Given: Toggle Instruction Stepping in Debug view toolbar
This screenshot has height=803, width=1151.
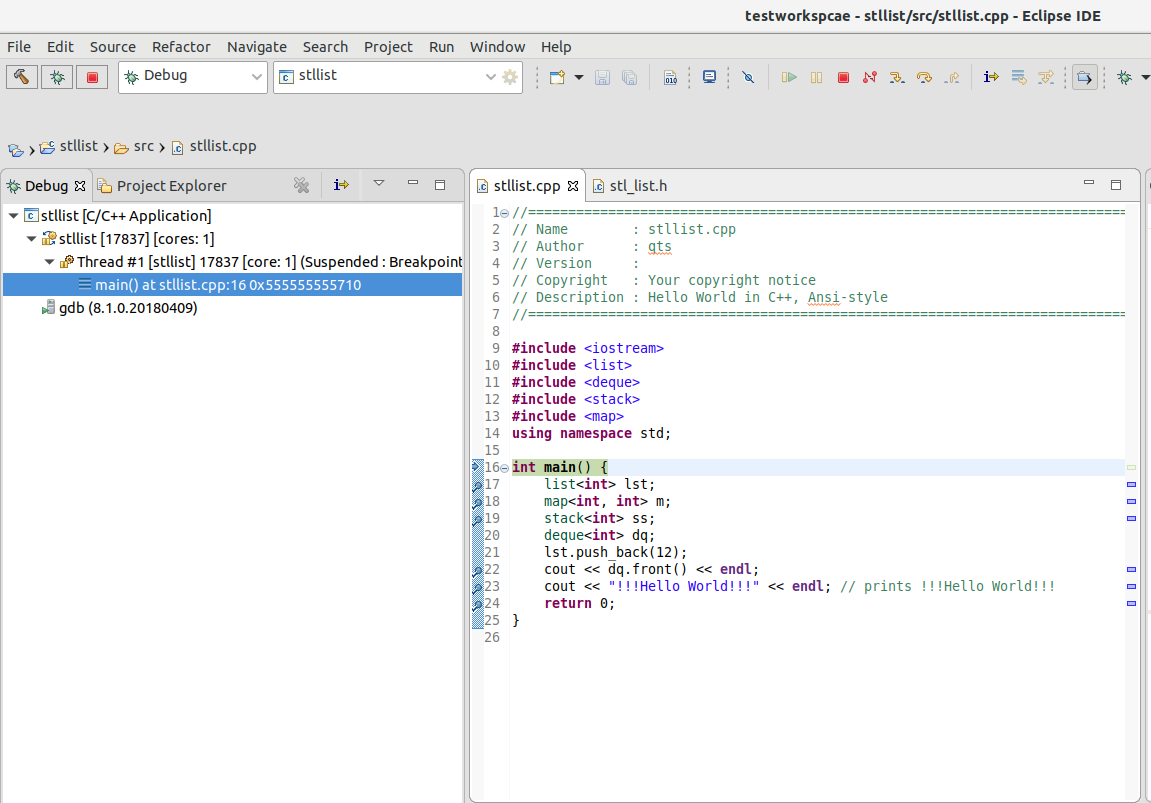Looking at the screenshot, I should point(341,185).
